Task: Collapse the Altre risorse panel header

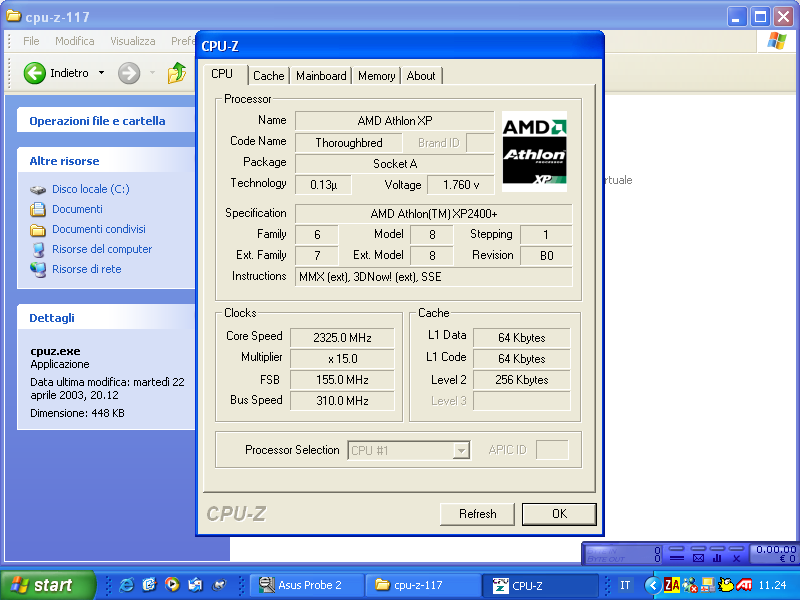Action: [106, 161]
